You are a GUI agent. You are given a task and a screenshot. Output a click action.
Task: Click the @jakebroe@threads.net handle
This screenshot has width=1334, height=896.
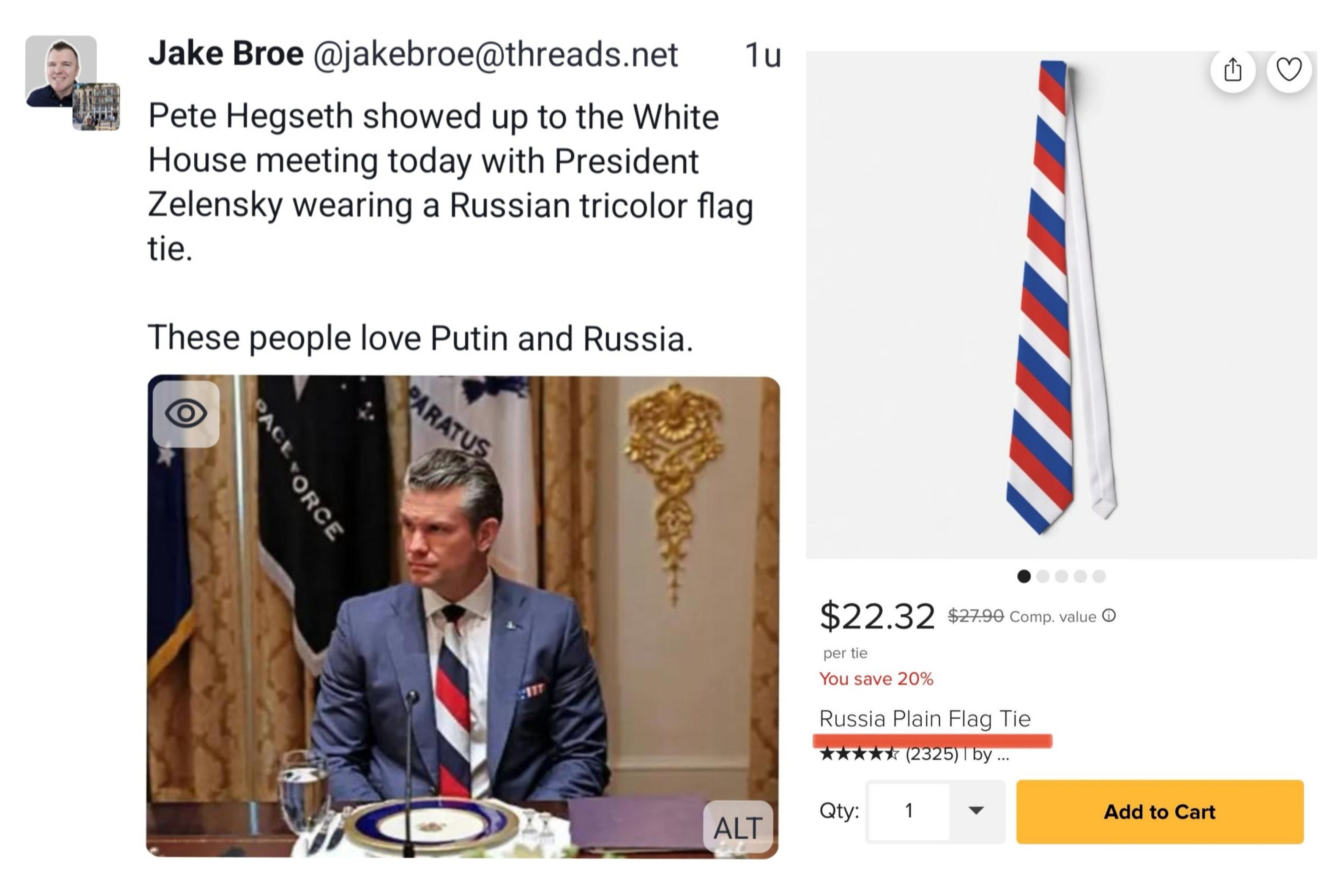[x=495, y=55]
